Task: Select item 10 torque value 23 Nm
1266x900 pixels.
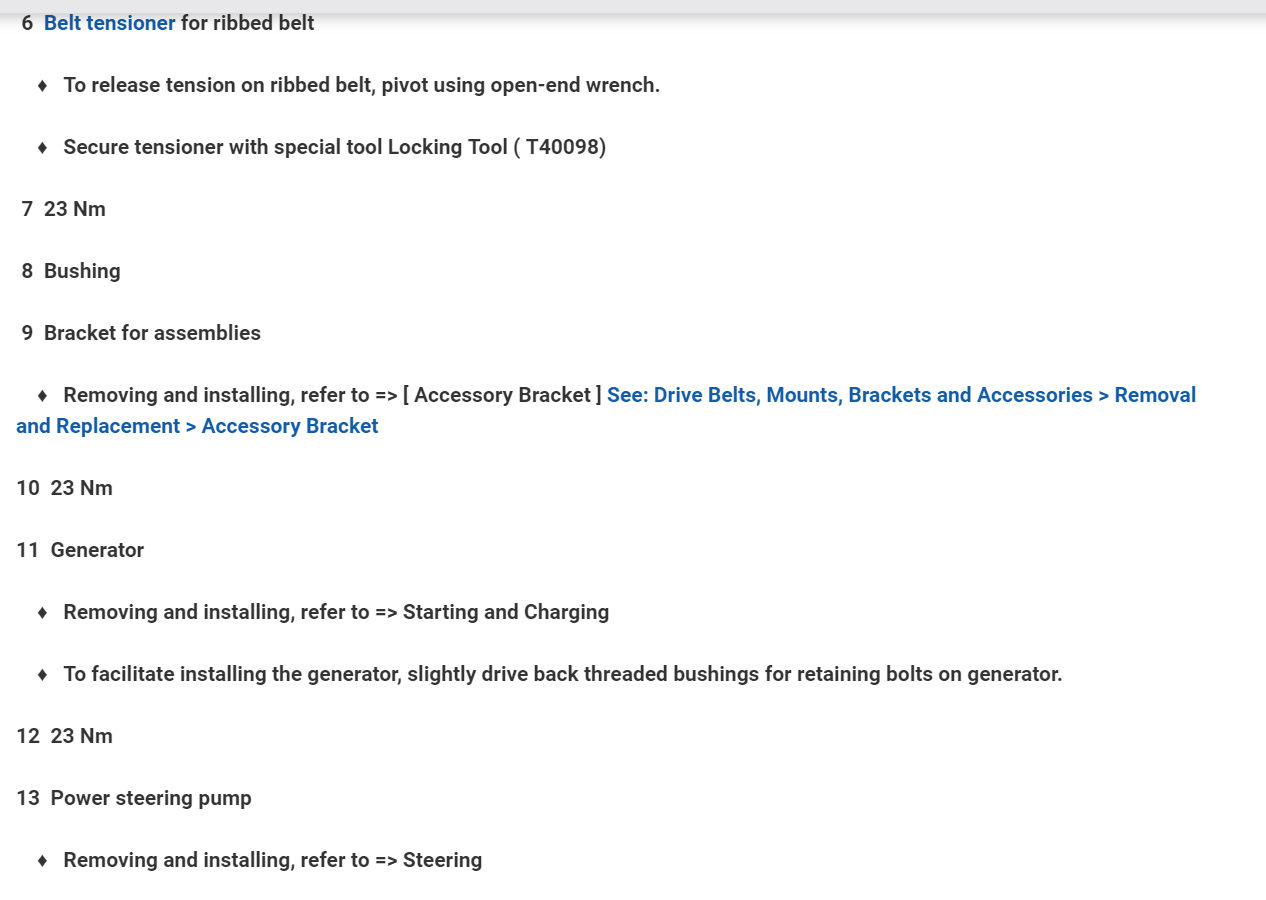Action: click(x=82, y=488)
